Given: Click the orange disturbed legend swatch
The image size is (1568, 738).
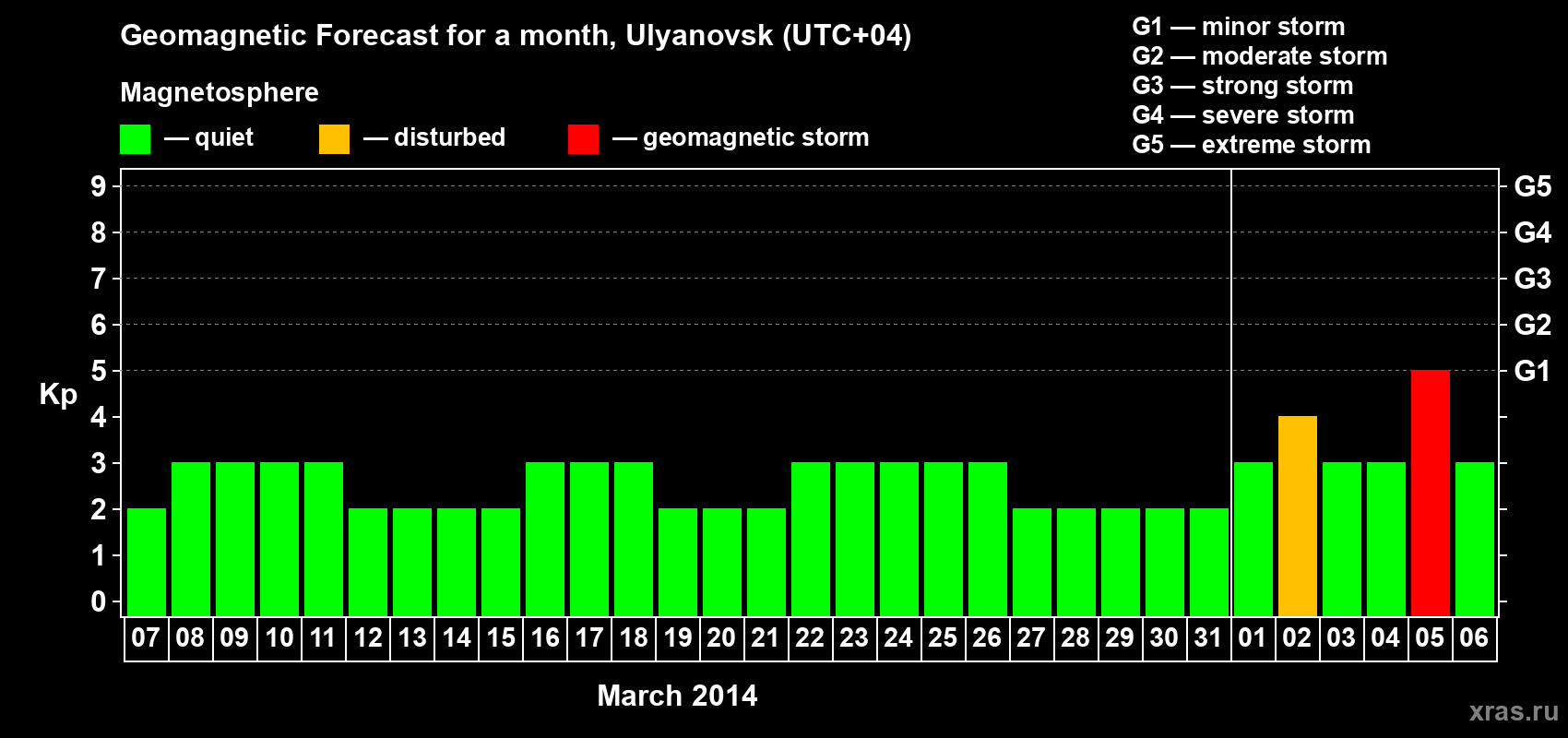Looking at the screenshot, I should click(x=334, y=139).
